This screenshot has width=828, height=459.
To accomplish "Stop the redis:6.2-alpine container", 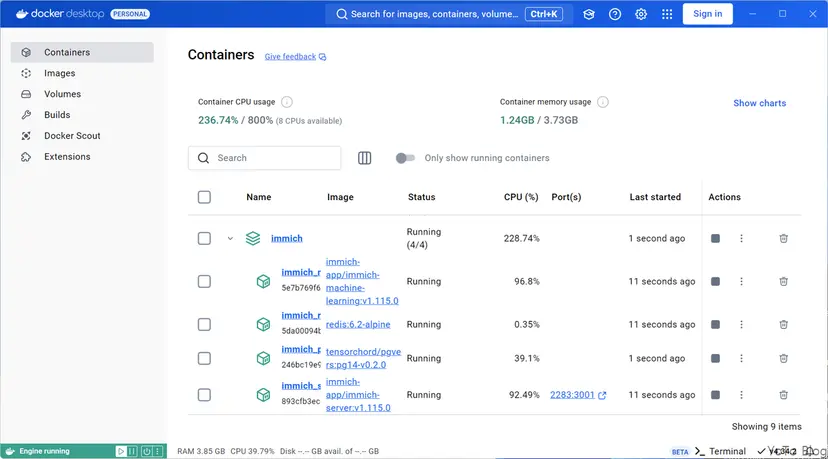I will pyautogui.click(x=716, y=324).
